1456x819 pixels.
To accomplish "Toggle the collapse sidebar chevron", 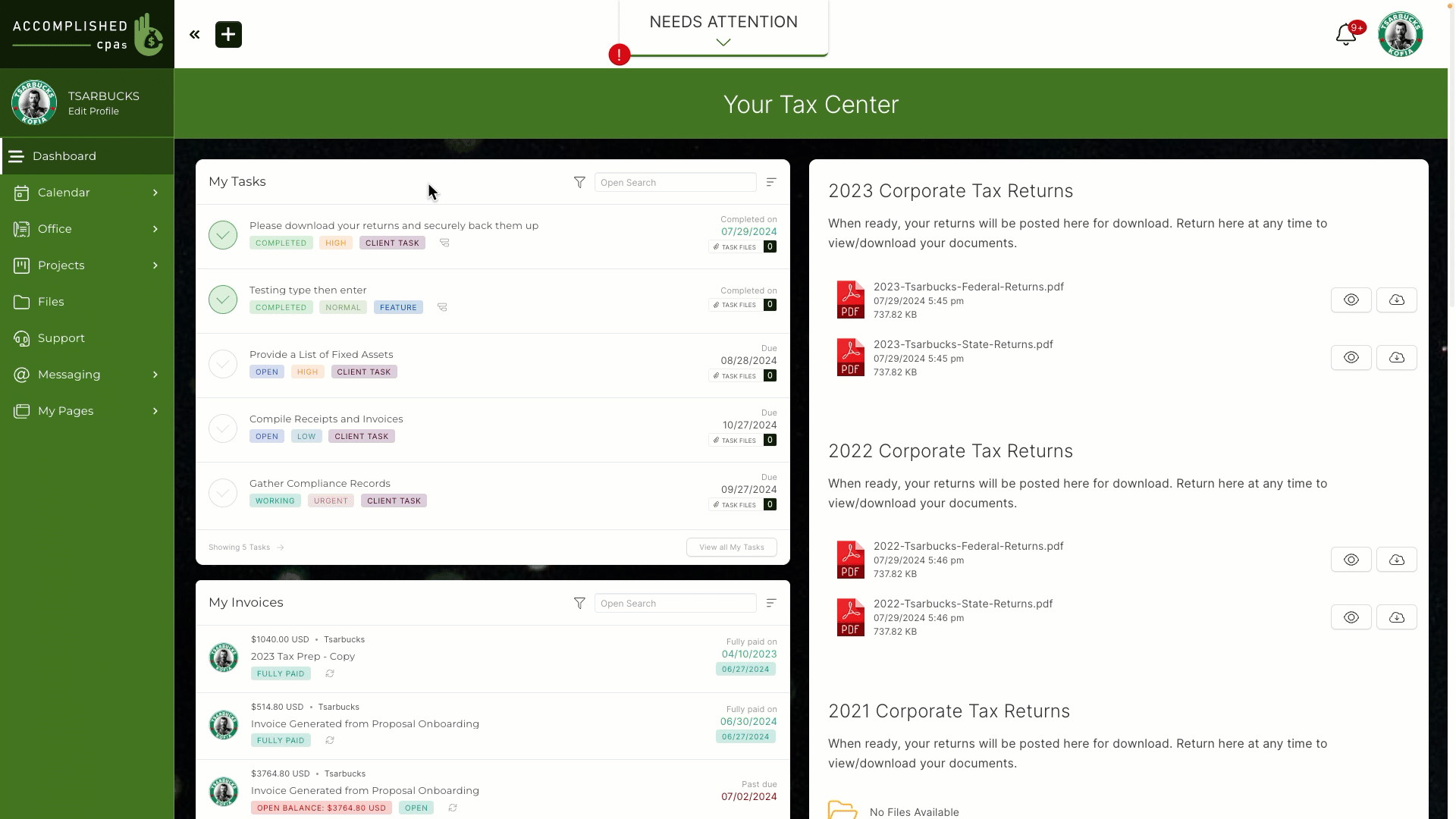I will click(x=195, y=34).
